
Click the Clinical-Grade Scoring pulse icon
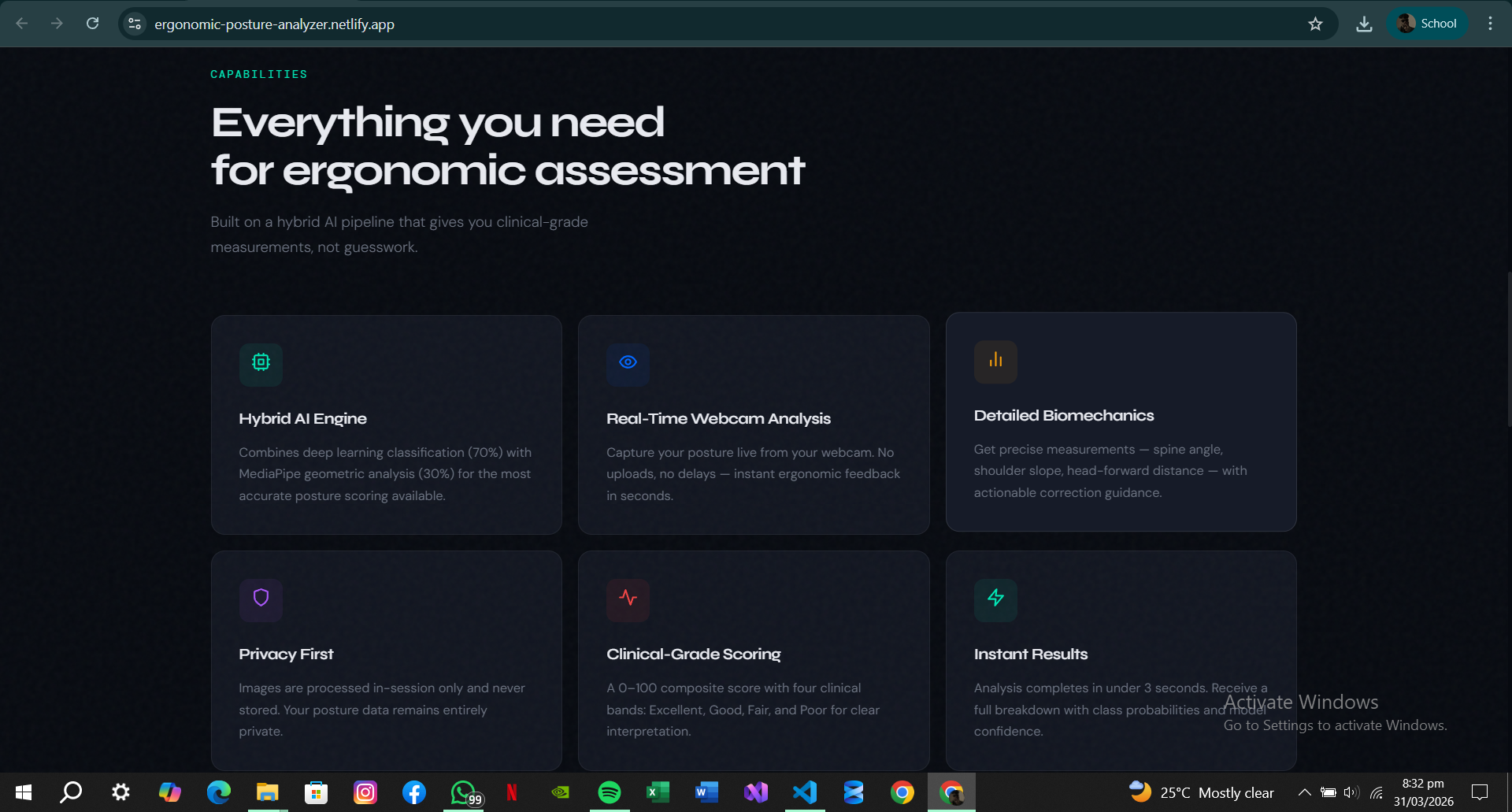pos(628,598)
